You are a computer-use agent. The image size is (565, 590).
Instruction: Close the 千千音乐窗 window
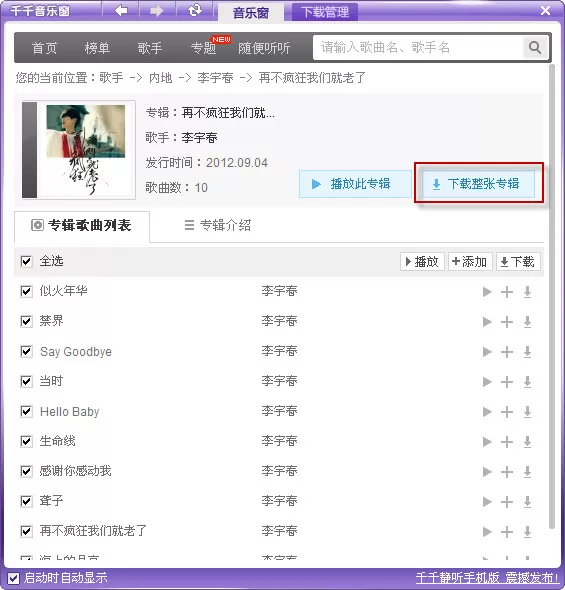click(x=545, y=10)
